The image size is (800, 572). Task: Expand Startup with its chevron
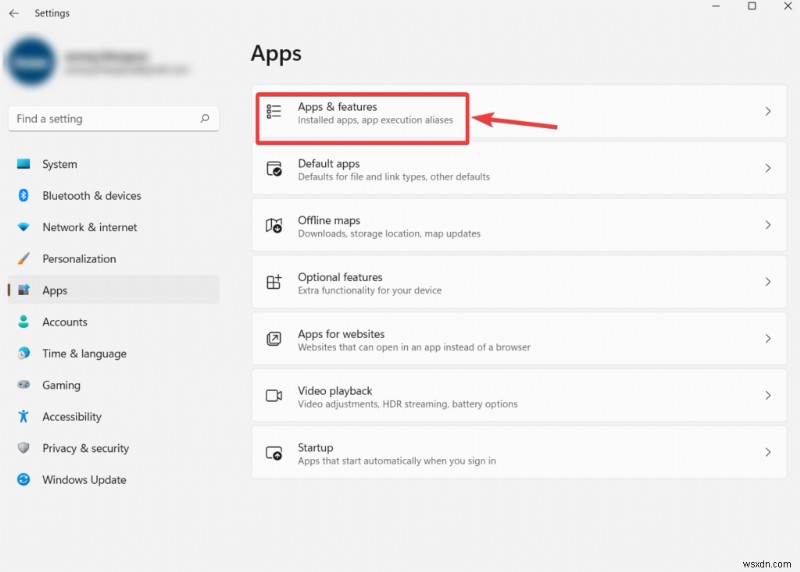pyautogui.click(x=768, y=452)
